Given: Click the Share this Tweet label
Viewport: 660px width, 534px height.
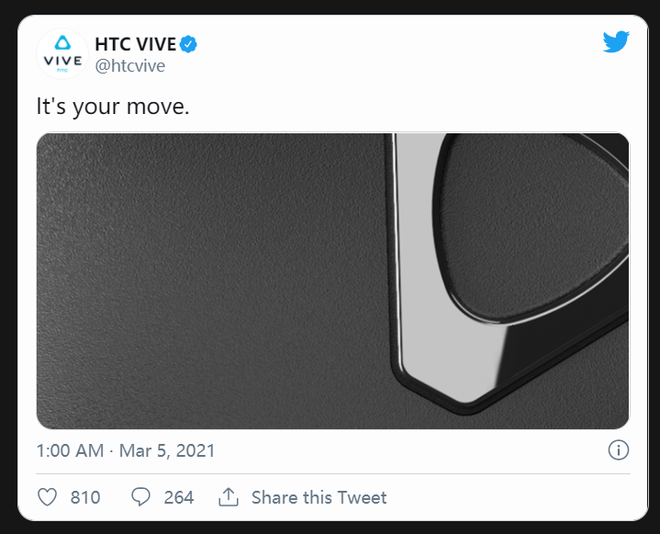Looking at the screenshot, I should [x=319, y=497].
